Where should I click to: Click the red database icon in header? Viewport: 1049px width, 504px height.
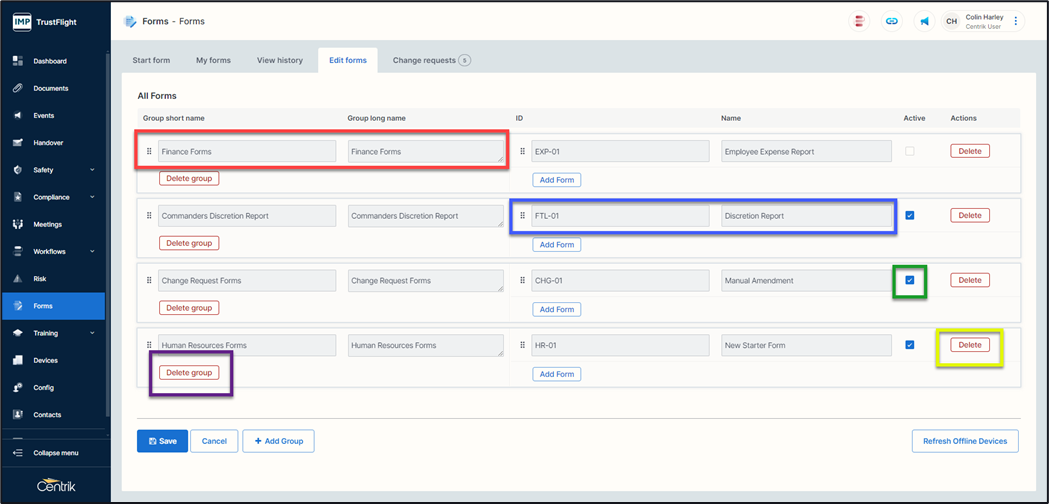coord(859,21)
